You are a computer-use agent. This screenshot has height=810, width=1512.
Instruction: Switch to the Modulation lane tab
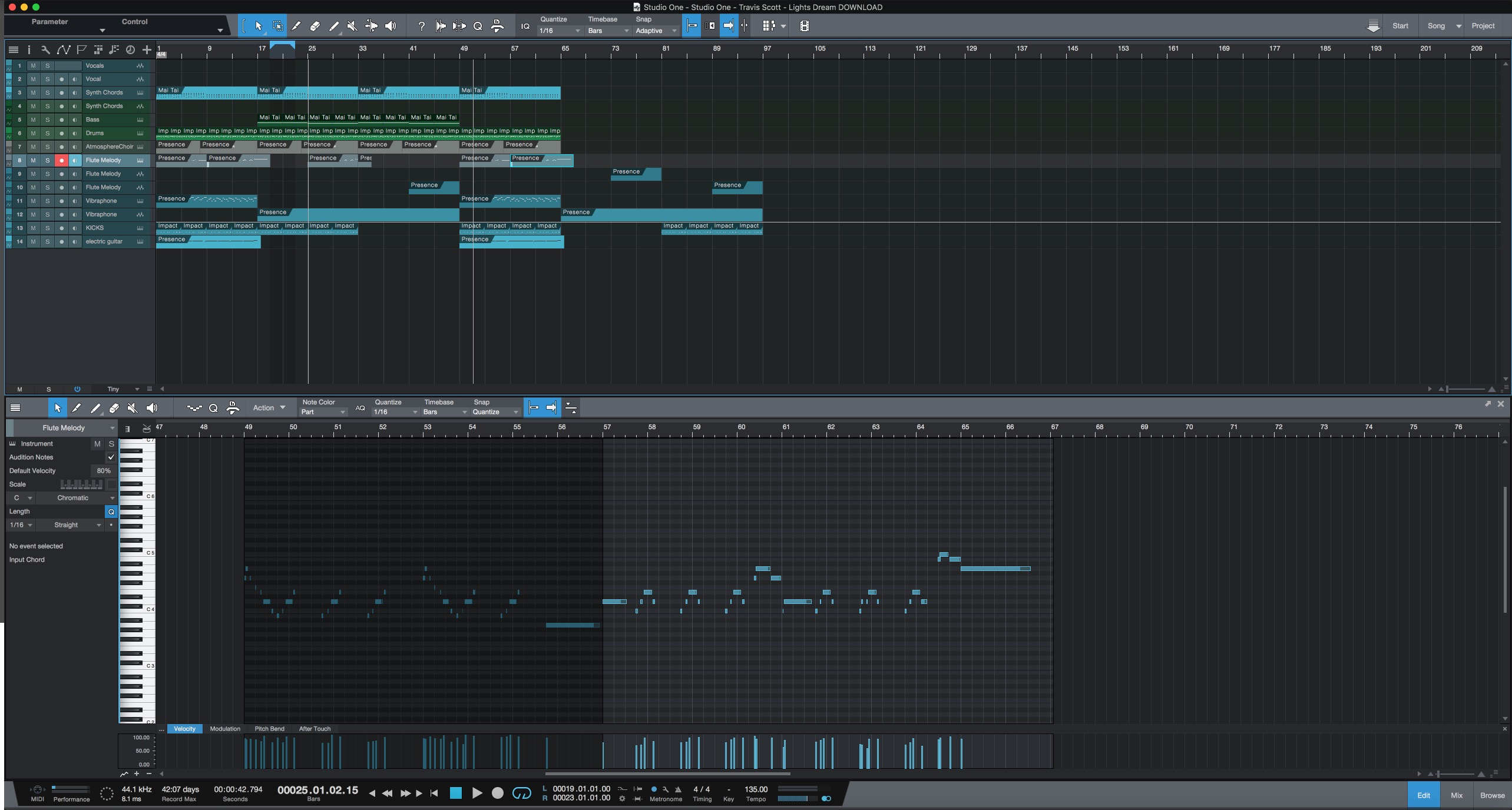225,729
